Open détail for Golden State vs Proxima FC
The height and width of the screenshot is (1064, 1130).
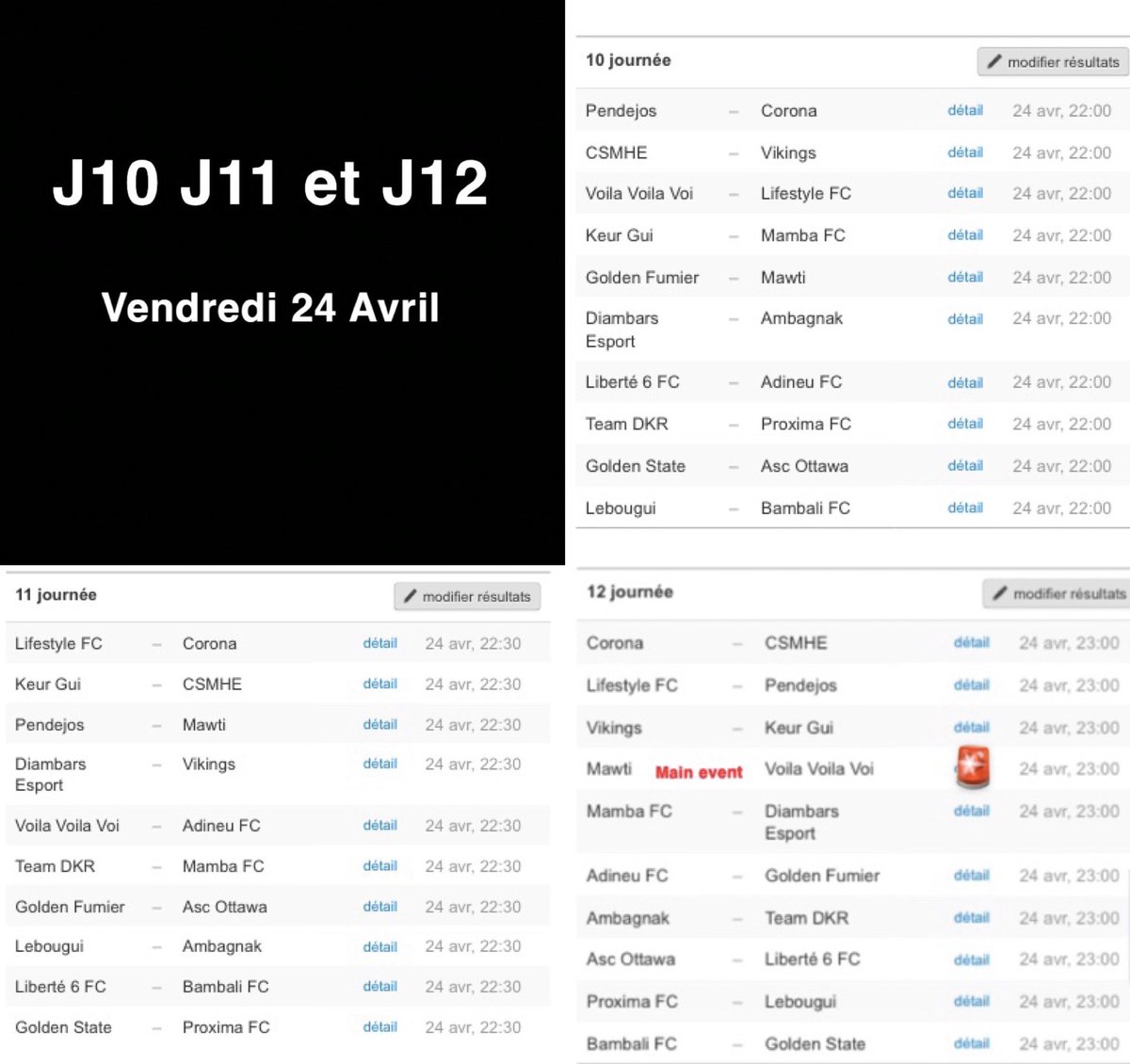(x=380, y=1026)
